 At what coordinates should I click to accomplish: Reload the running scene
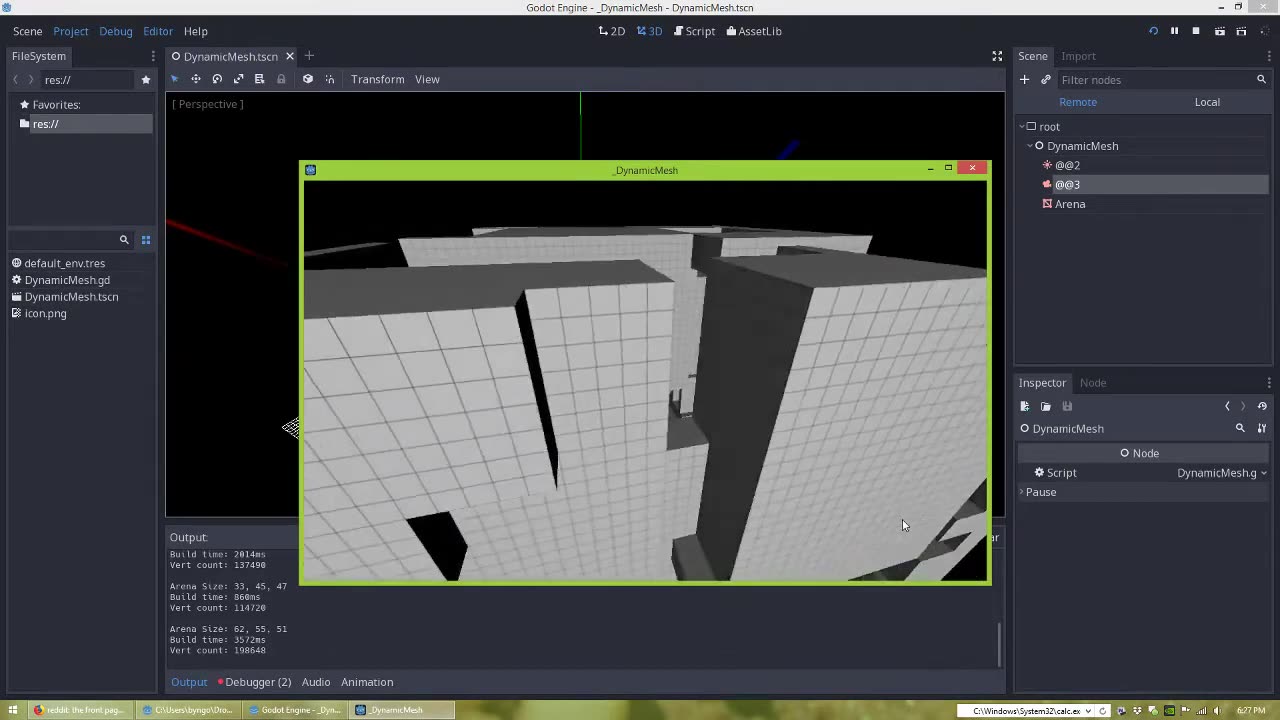(x=1153, y=31)
